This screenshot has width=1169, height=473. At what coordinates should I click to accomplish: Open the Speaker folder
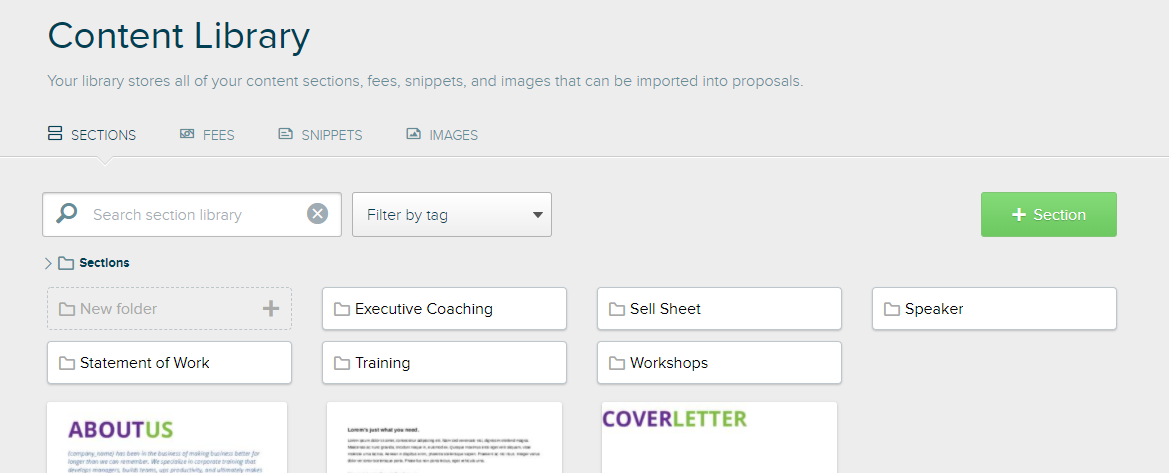click(995, 308)
